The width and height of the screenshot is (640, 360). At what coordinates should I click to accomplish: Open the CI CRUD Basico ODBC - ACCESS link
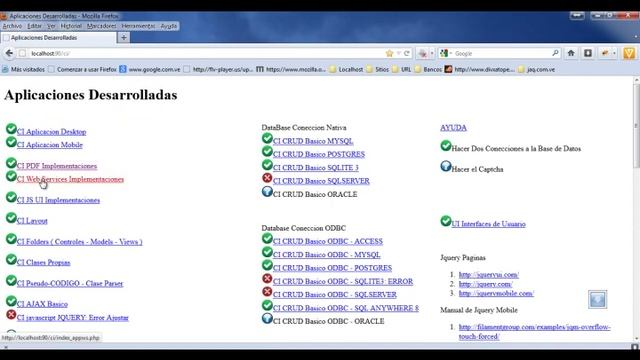point(328,241)
